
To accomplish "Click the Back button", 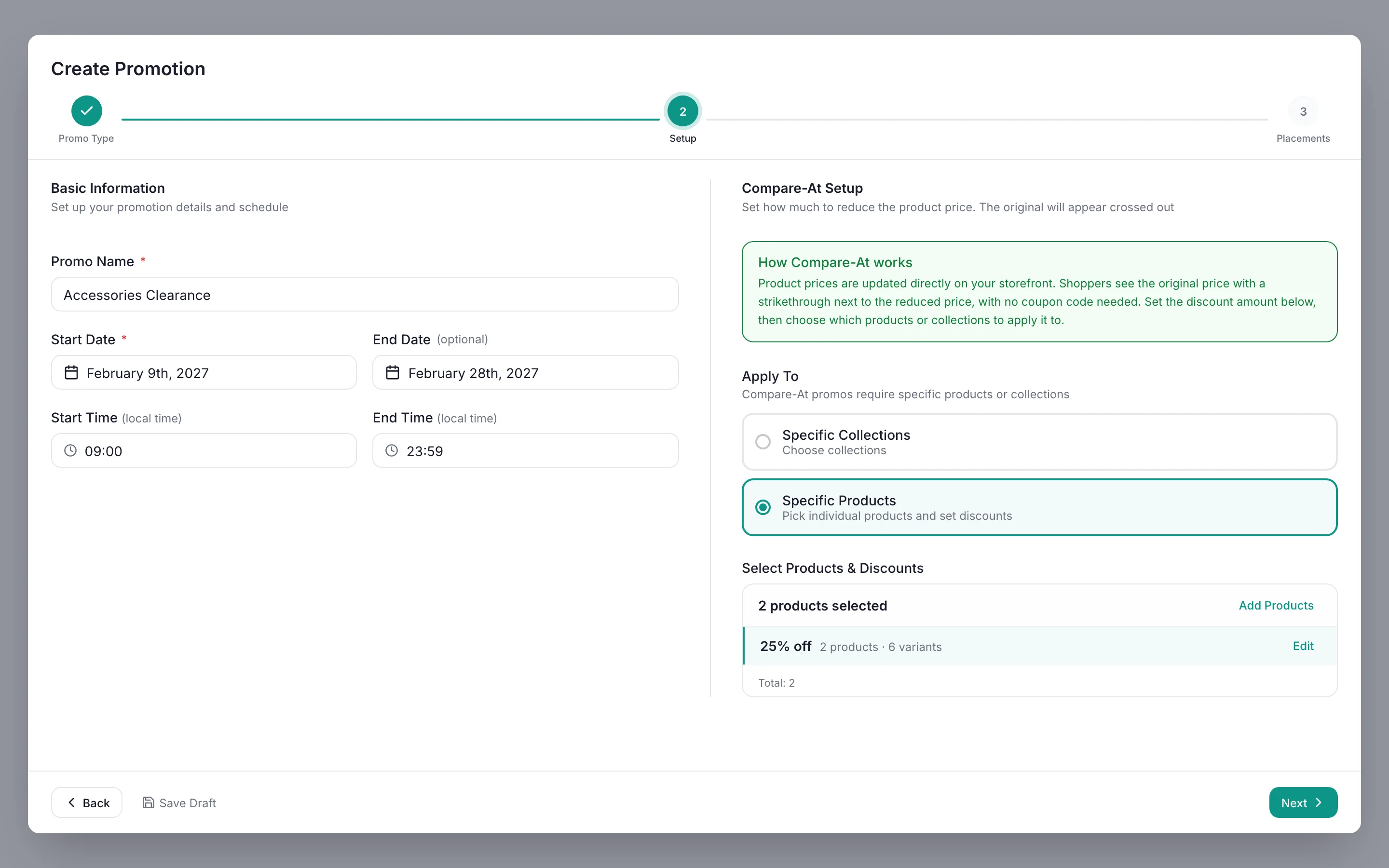I will [x=87, y=802].
